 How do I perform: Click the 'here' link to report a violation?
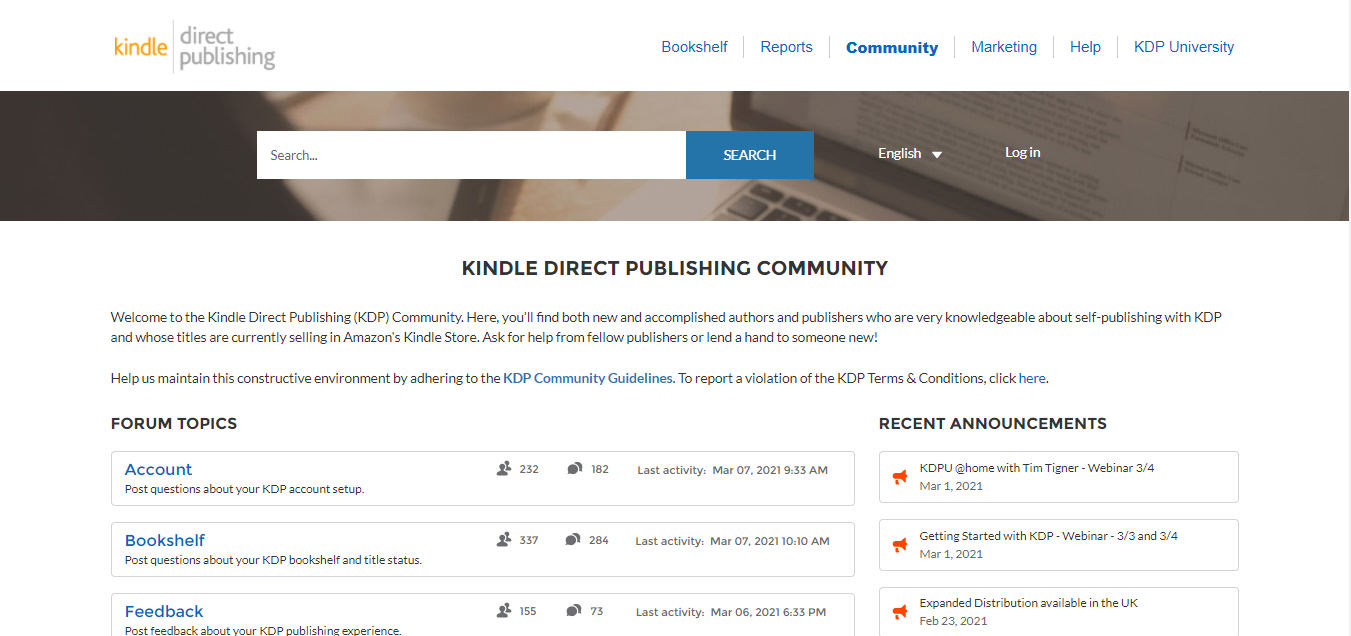click(x=1032, y=378)
